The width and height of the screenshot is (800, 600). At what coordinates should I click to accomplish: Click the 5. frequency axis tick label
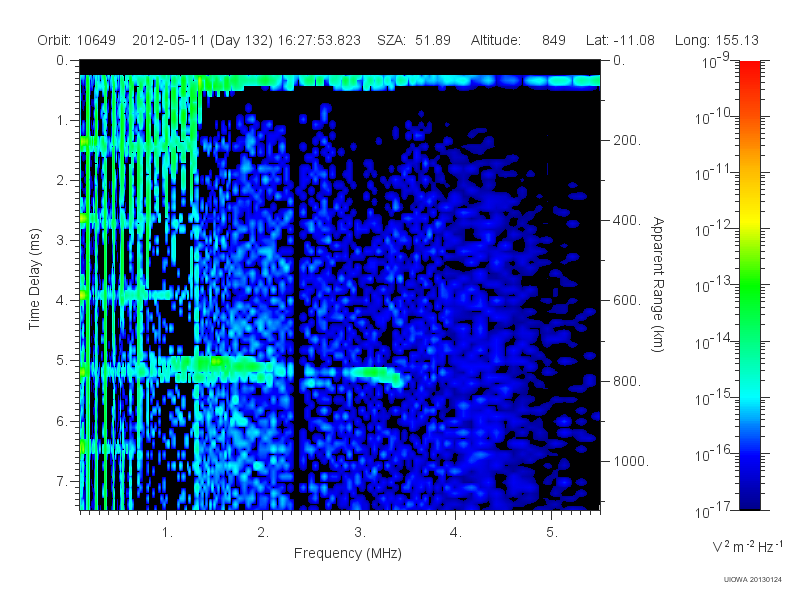click(x=552, y=532)
